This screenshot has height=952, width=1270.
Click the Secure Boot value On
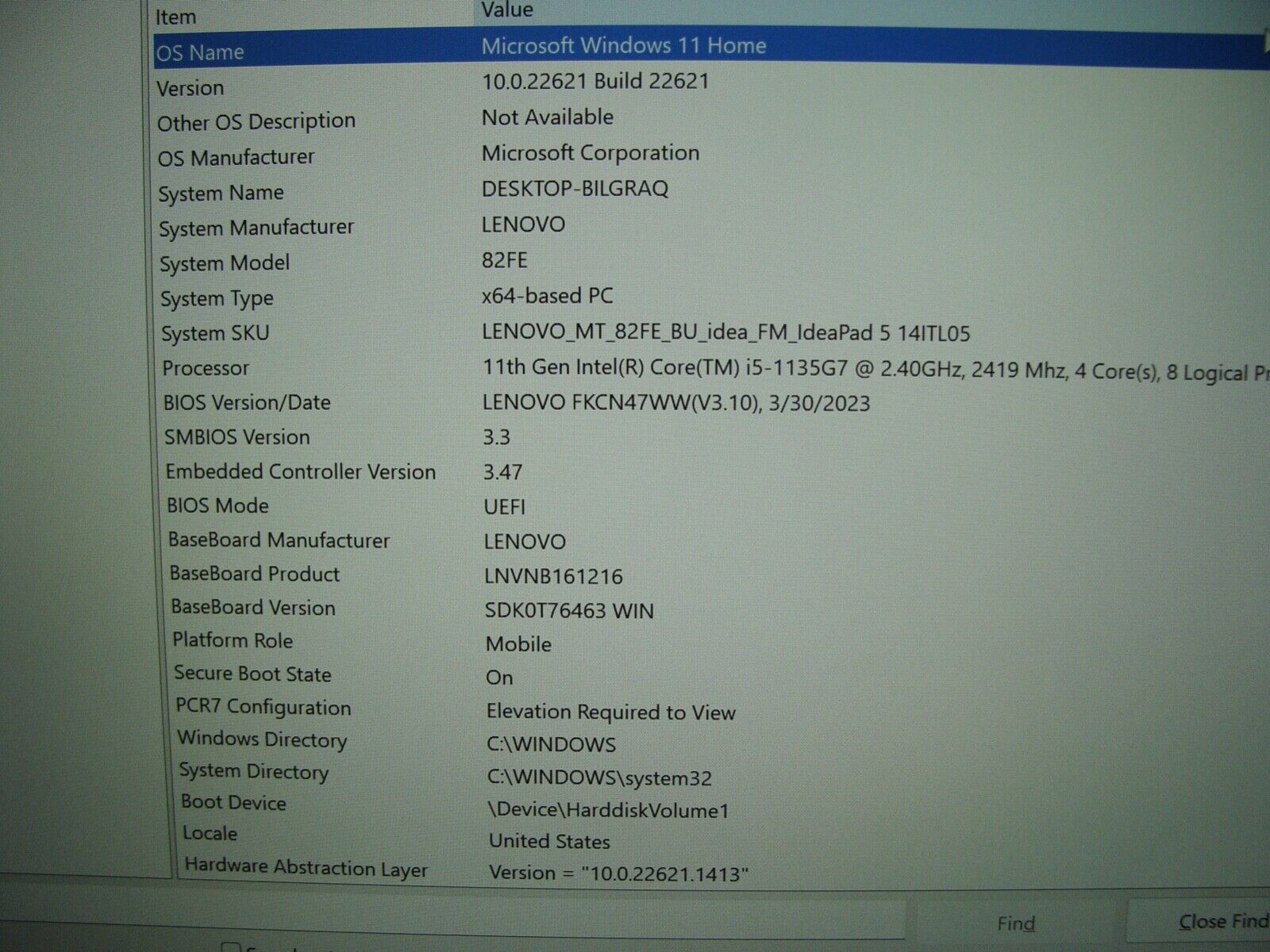(500, 678)
